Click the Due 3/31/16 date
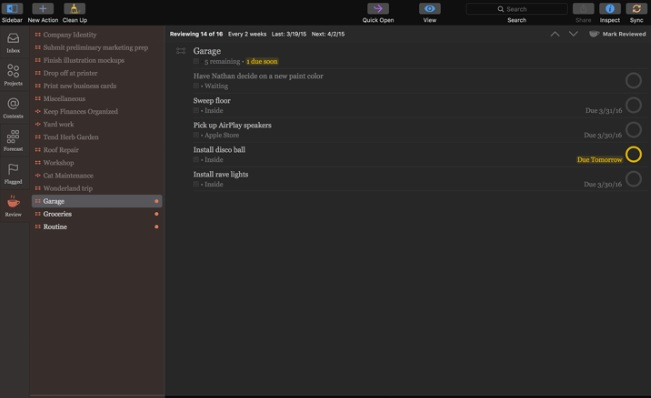This screenshot has width=651, height=398. tap(604, 111)
